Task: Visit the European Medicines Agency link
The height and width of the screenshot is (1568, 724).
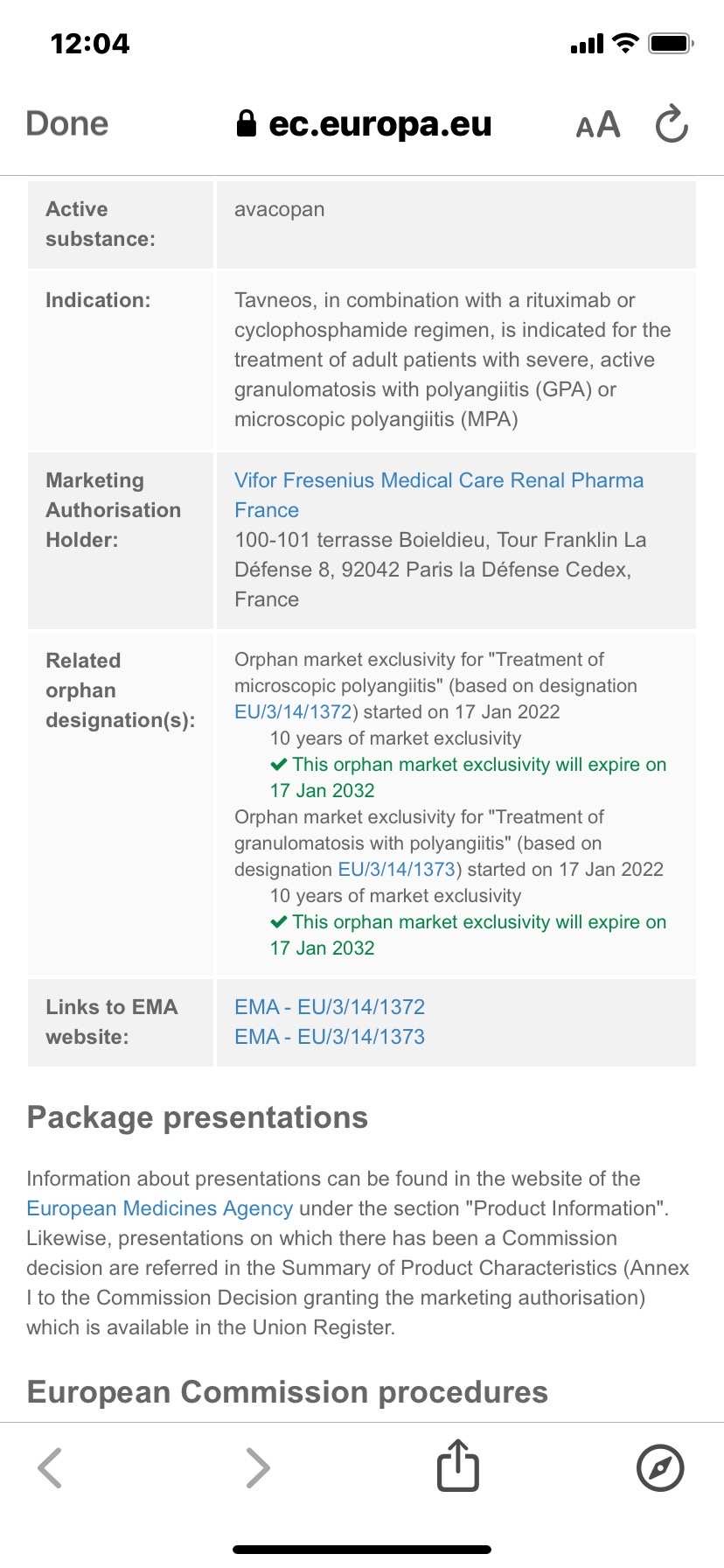Action: pos(160,1208)
